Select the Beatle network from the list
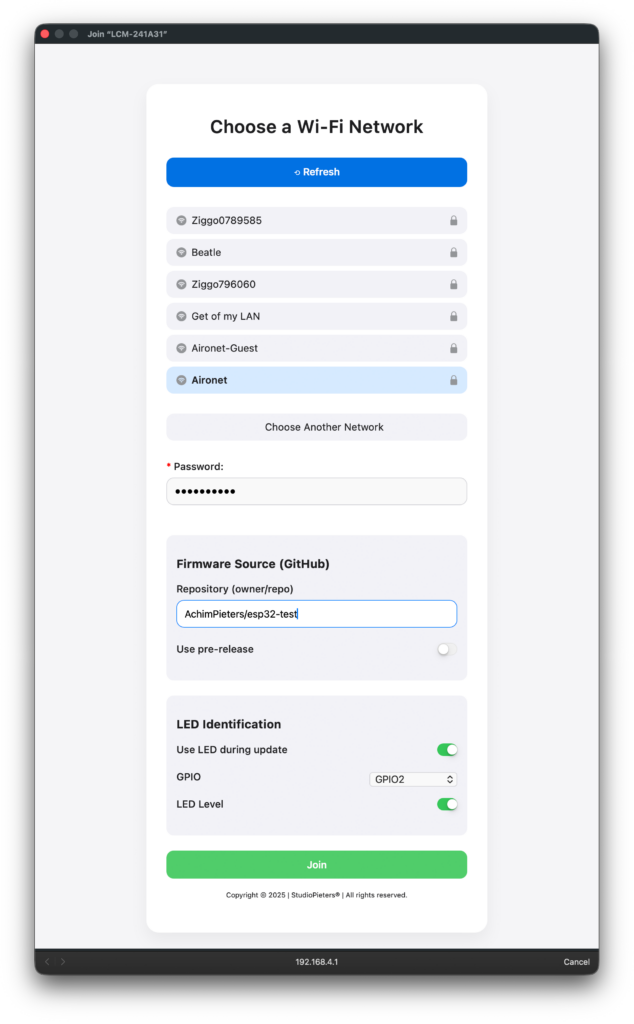634x1024 pixels. coord(316,252)
